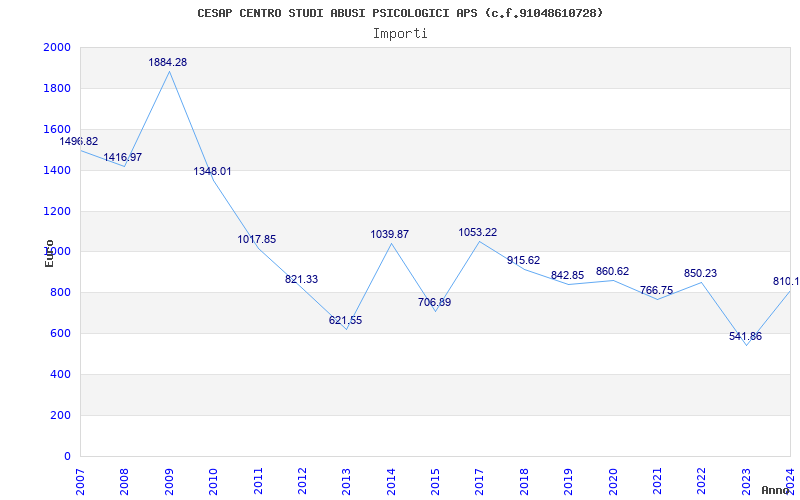Click the 400 y-axis tick label
Image resolution: width=800 pixels, height=500 pixels.
60,374
